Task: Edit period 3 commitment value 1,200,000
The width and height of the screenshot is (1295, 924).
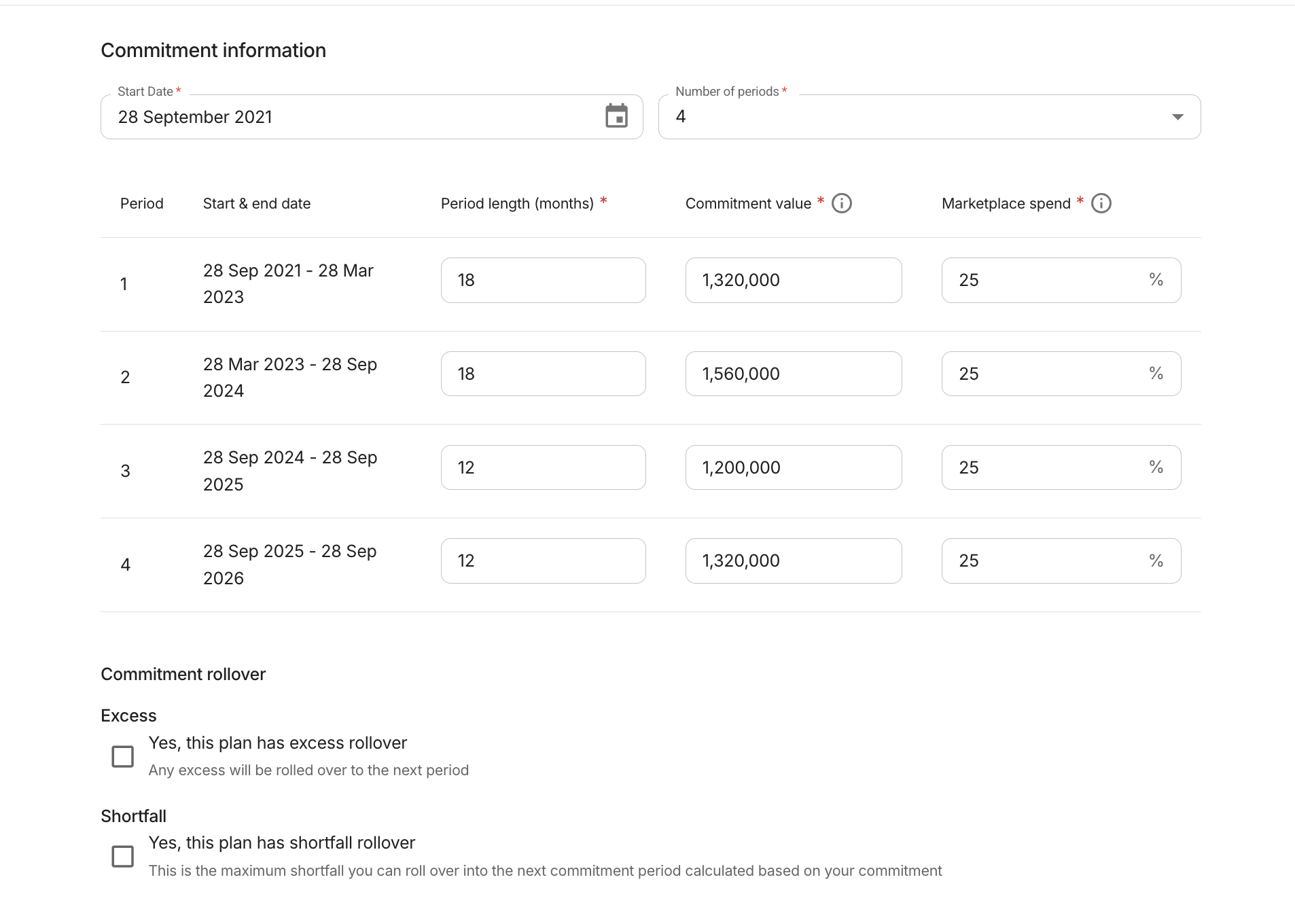Action: click(794, 467)
